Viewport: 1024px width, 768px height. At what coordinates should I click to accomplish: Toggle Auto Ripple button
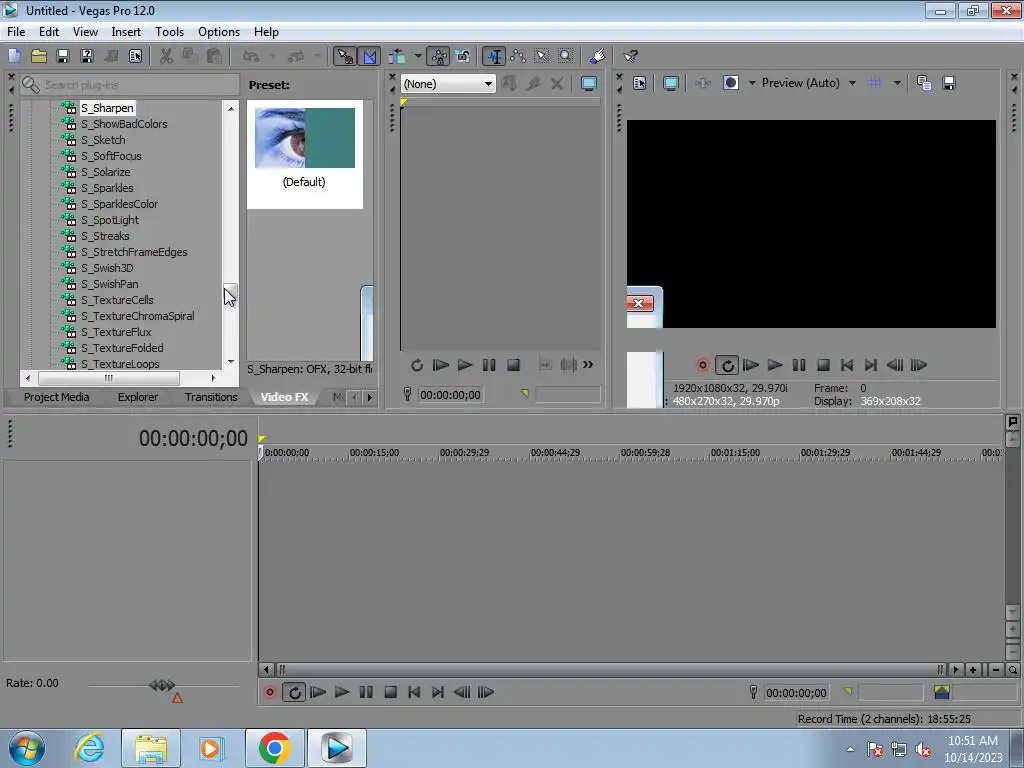click(397, 56)
